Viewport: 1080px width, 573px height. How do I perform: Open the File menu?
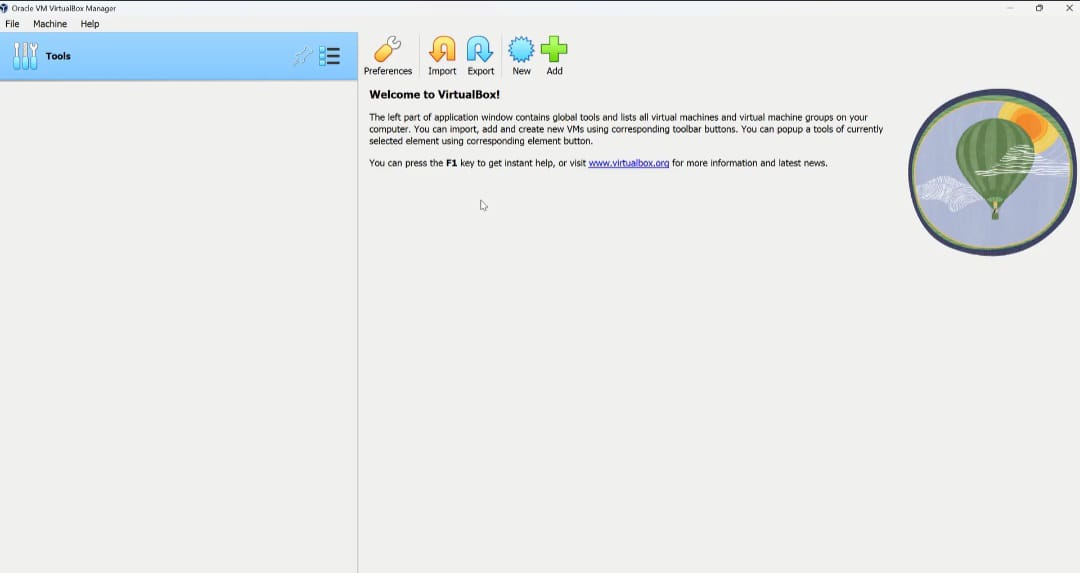[12, 23]
